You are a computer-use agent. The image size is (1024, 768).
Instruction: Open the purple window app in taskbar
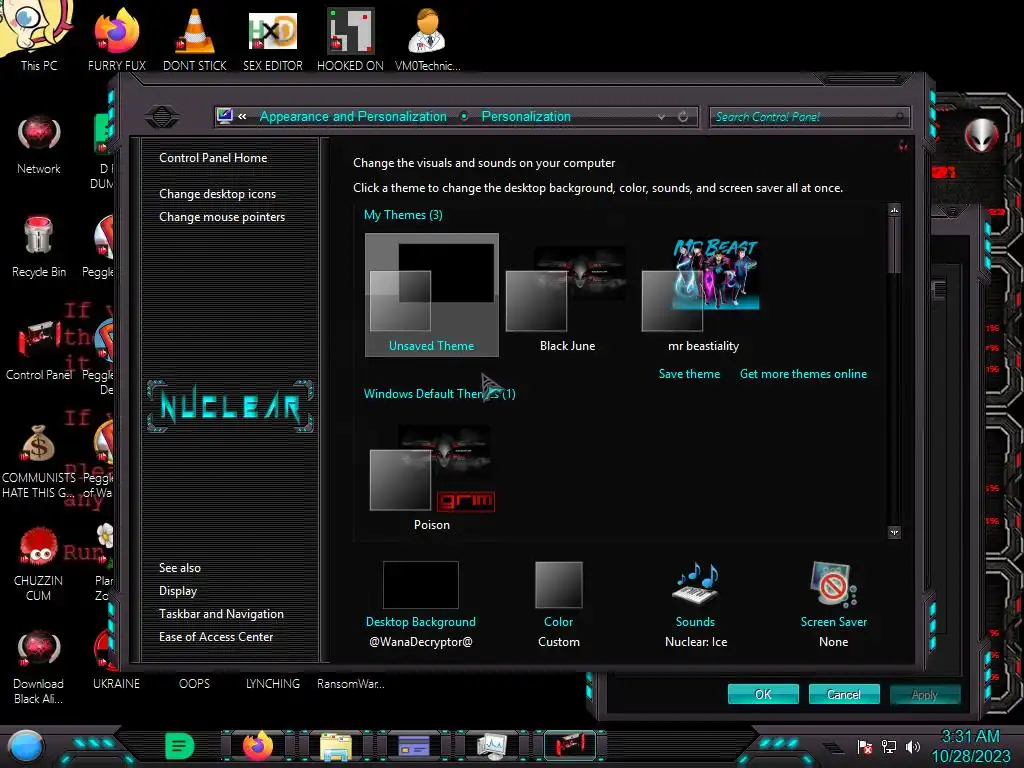pyautogui.click(x=413, y=746)
